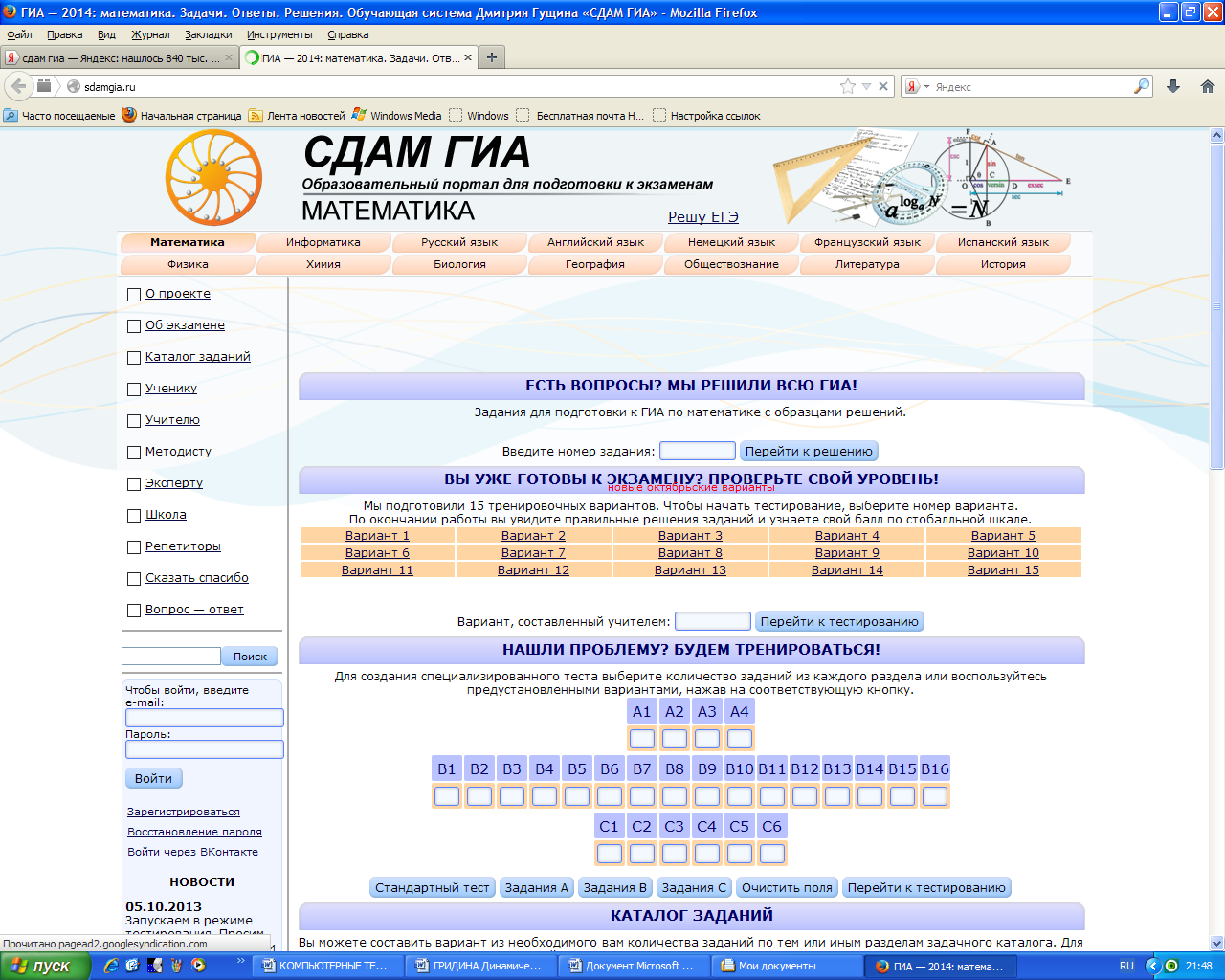Select the 'История' subject tab

(x=1003, y=264)
